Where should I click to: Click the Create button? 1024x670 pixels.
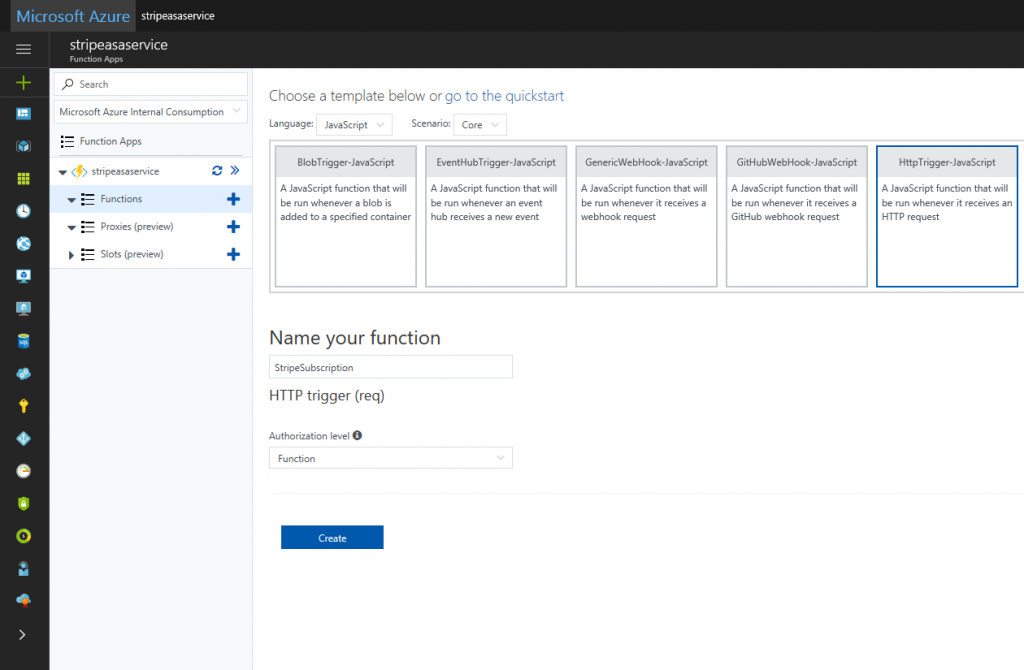coord(332,537)
